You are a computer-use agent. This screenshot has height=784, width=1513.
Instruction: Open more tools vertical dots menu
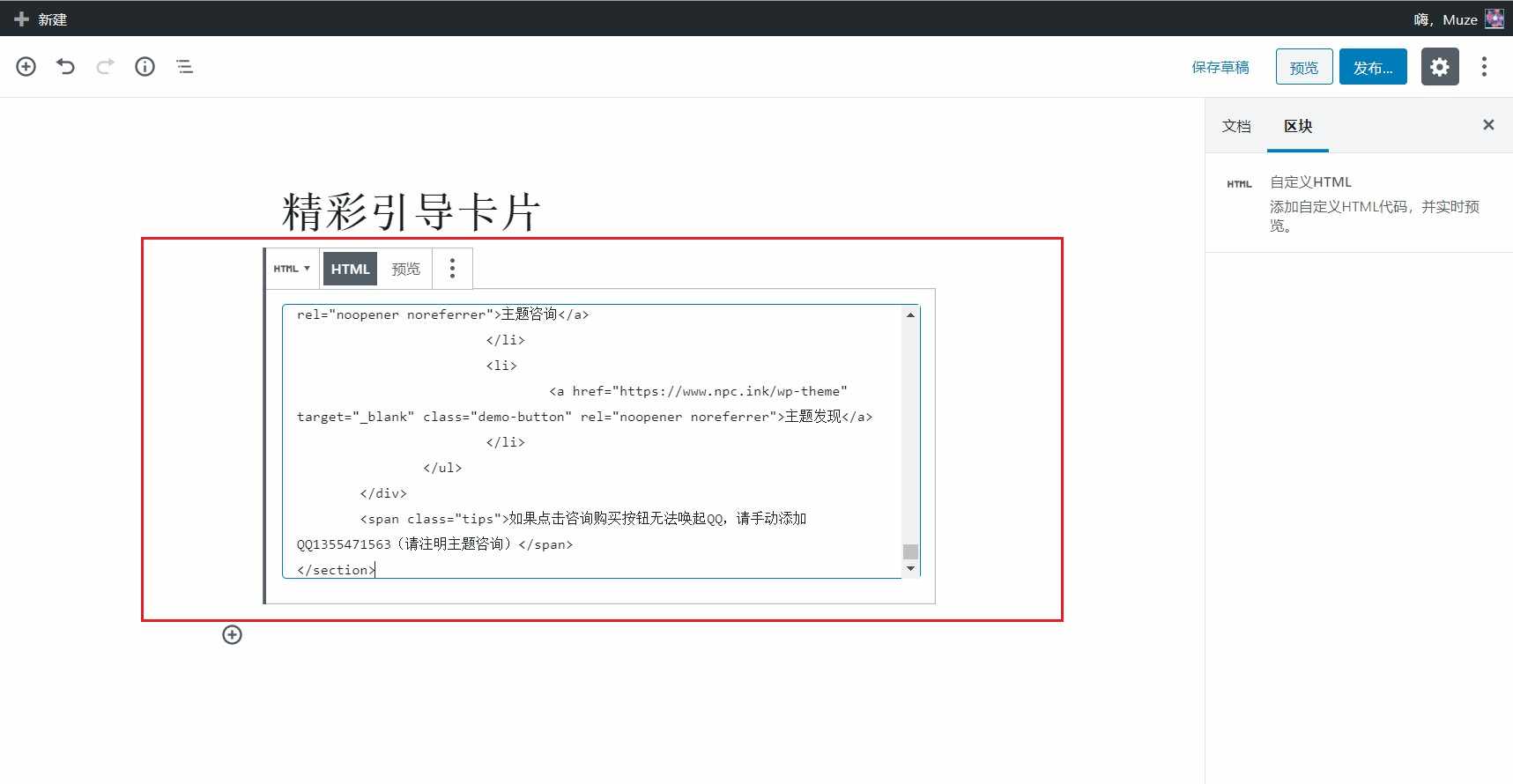1484,67
